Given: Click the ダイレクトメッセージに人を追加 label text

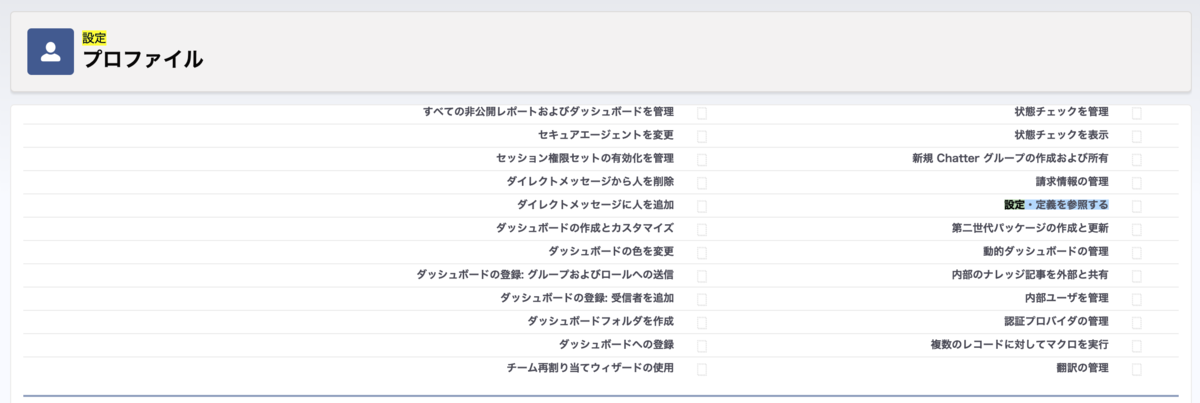Looking at the screenshot, I should click(x=596, y=205).
